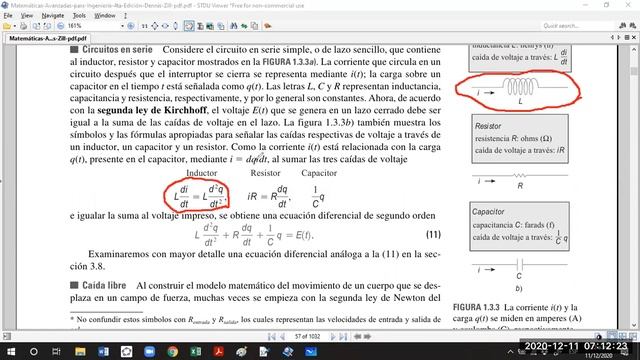Click the copy selection toolbar icon
640x360 pixels.
click(x=221, y=26)
